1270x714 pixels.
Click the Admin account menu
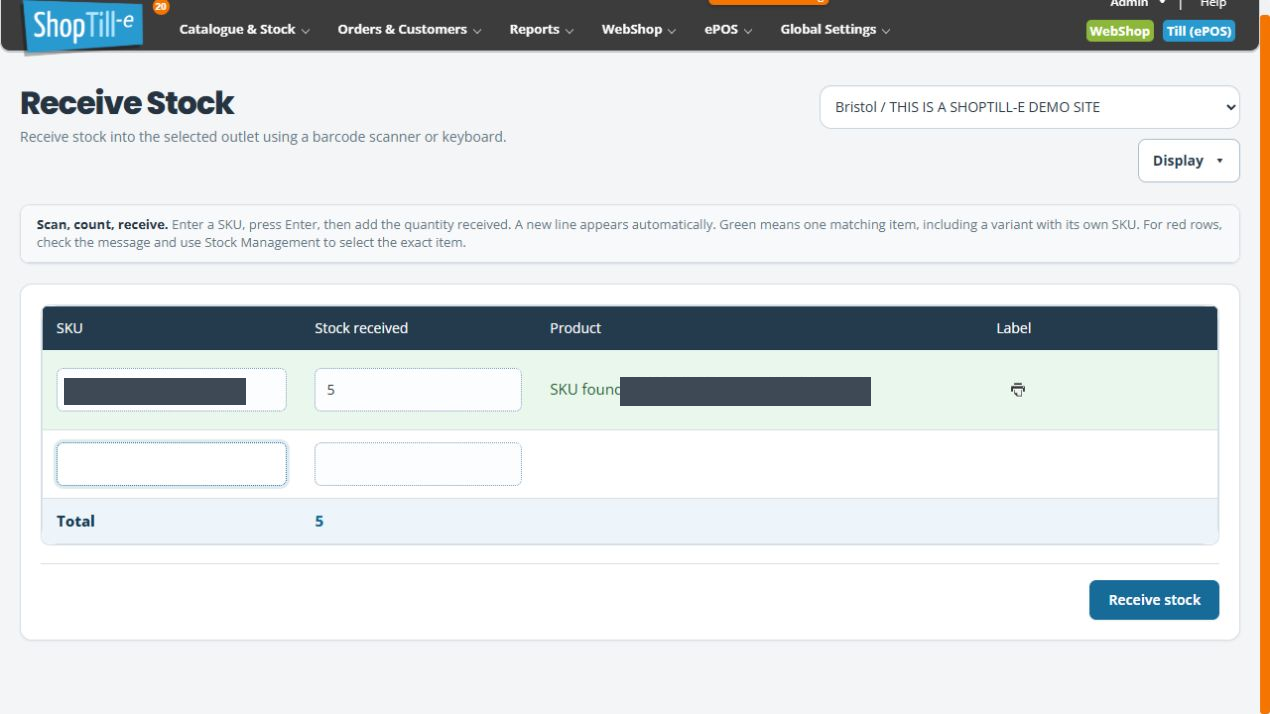1138,4
